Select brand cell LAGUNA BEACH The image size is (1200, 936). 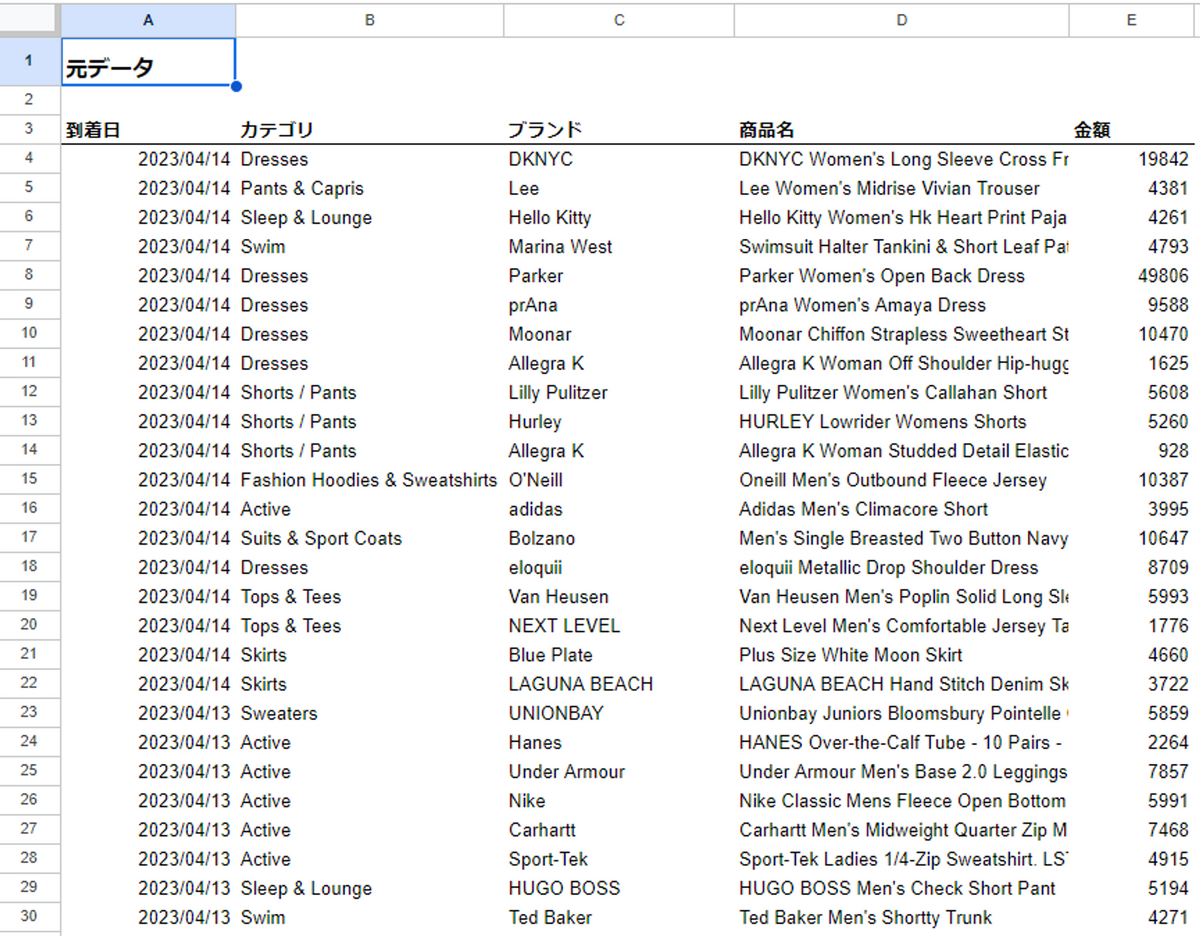[619, 684]
